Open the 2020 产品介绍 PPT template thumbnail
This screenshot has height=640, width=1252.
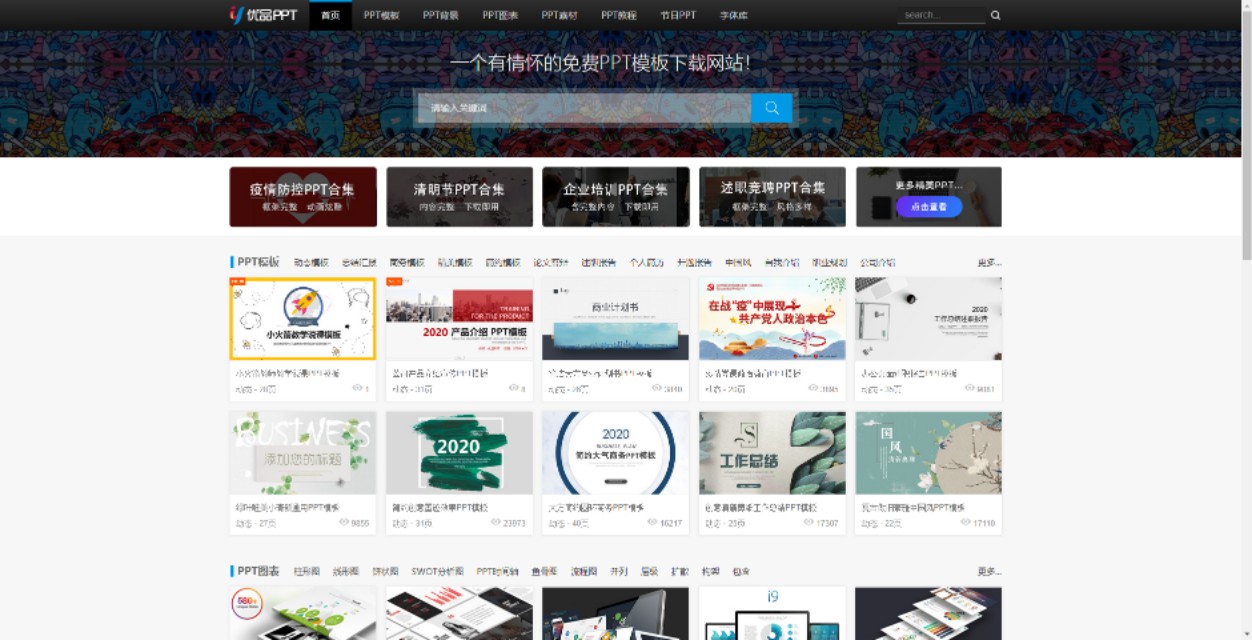tap(459, 318)
